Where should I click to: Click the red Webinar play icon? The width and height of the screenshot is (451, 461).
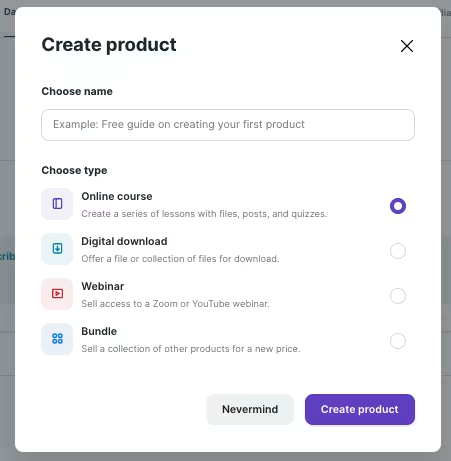(x=57, y=294)
